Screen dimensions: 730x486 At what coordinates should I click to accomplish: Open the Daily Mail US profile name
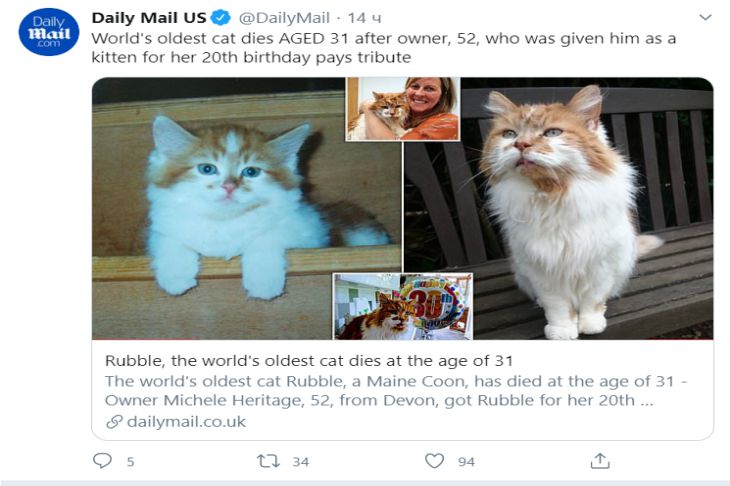pyautogui.click(x=147, y=19)
